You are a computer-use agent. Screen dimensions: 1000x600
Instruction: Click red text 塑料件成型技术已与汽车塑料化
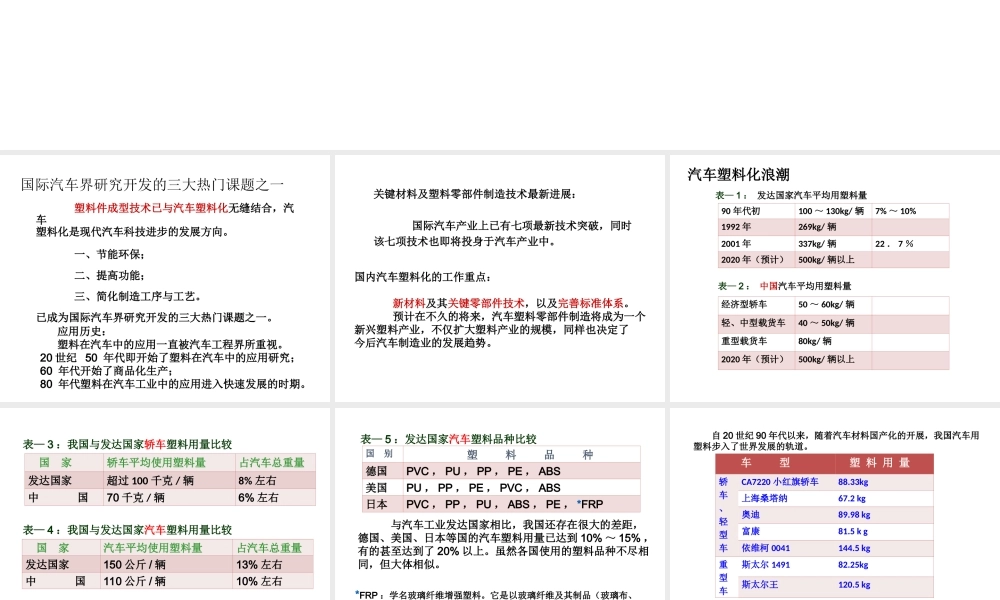(x=151, y=208)
